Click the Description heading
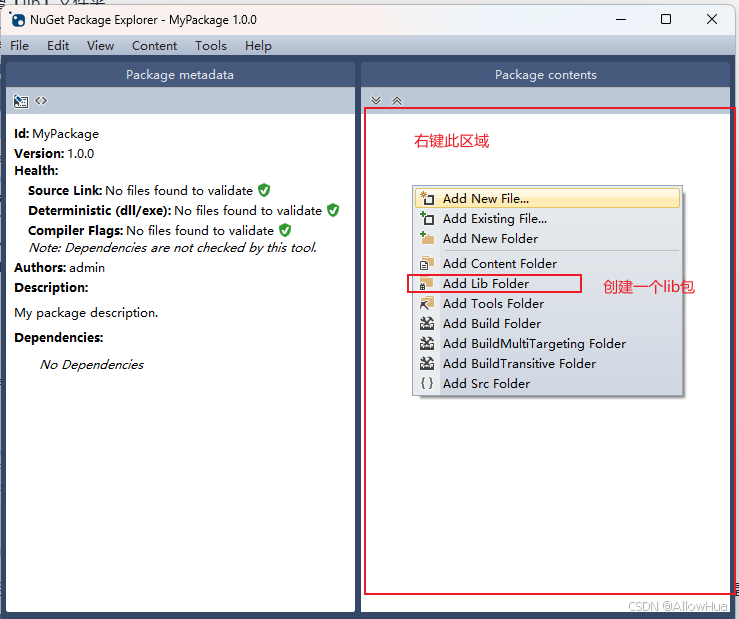The width and height of the screenshot is (739, 619). click(51, 288)
